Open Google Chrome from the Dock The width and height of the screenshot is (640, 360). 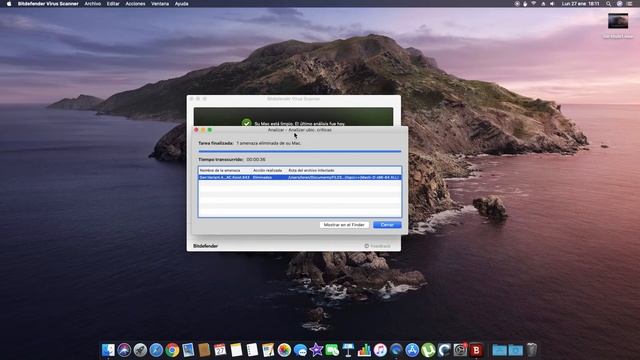pos(172,350)
